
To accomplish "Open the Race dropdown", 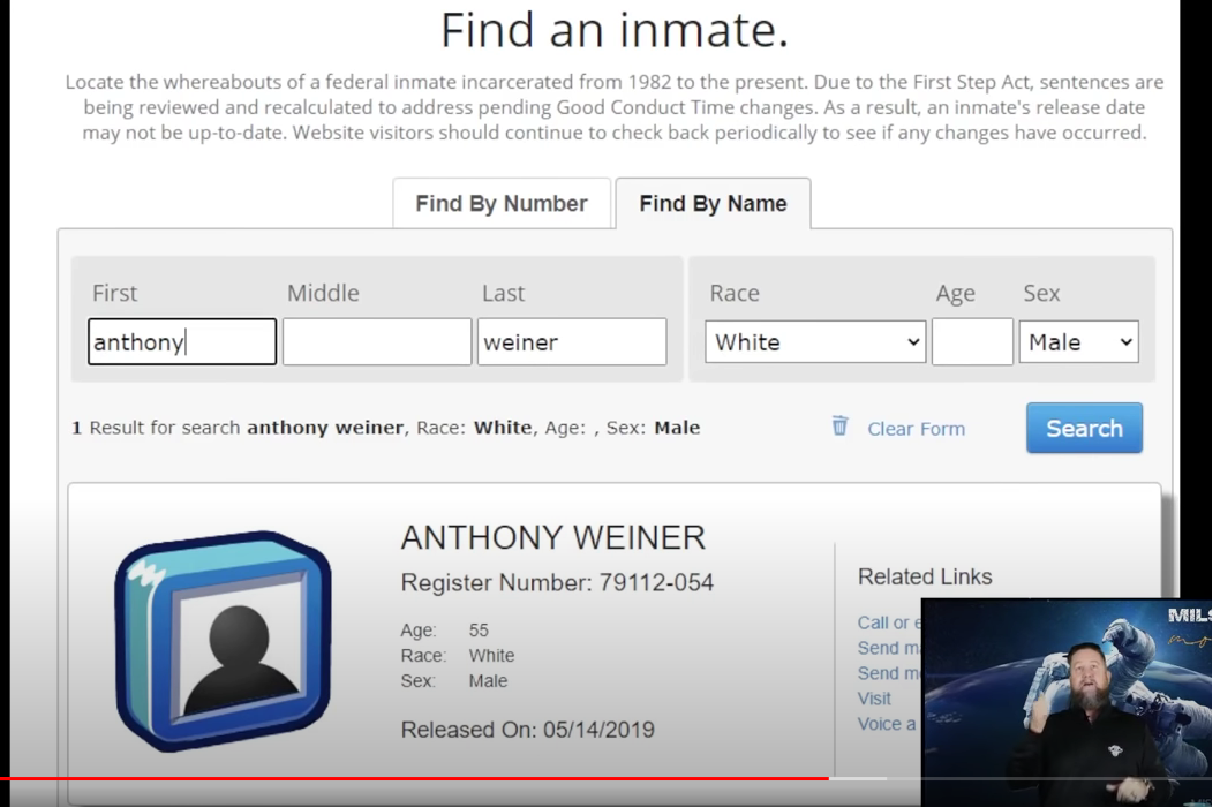I will [x=816, y=342].
